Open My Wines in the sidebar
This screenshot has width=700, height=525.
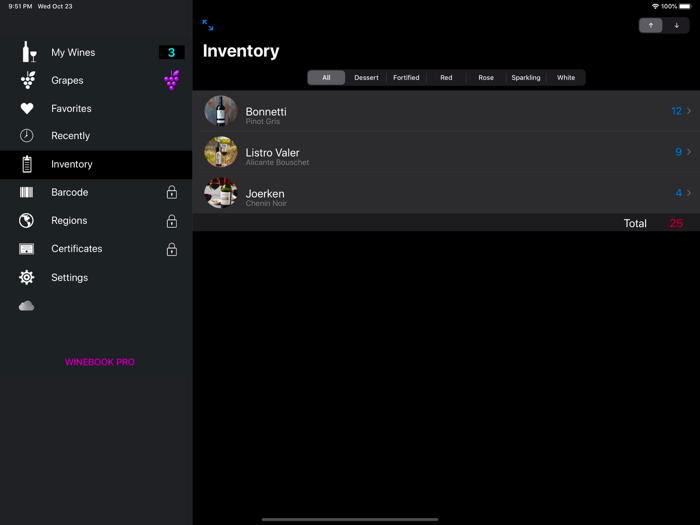[96, 52]
